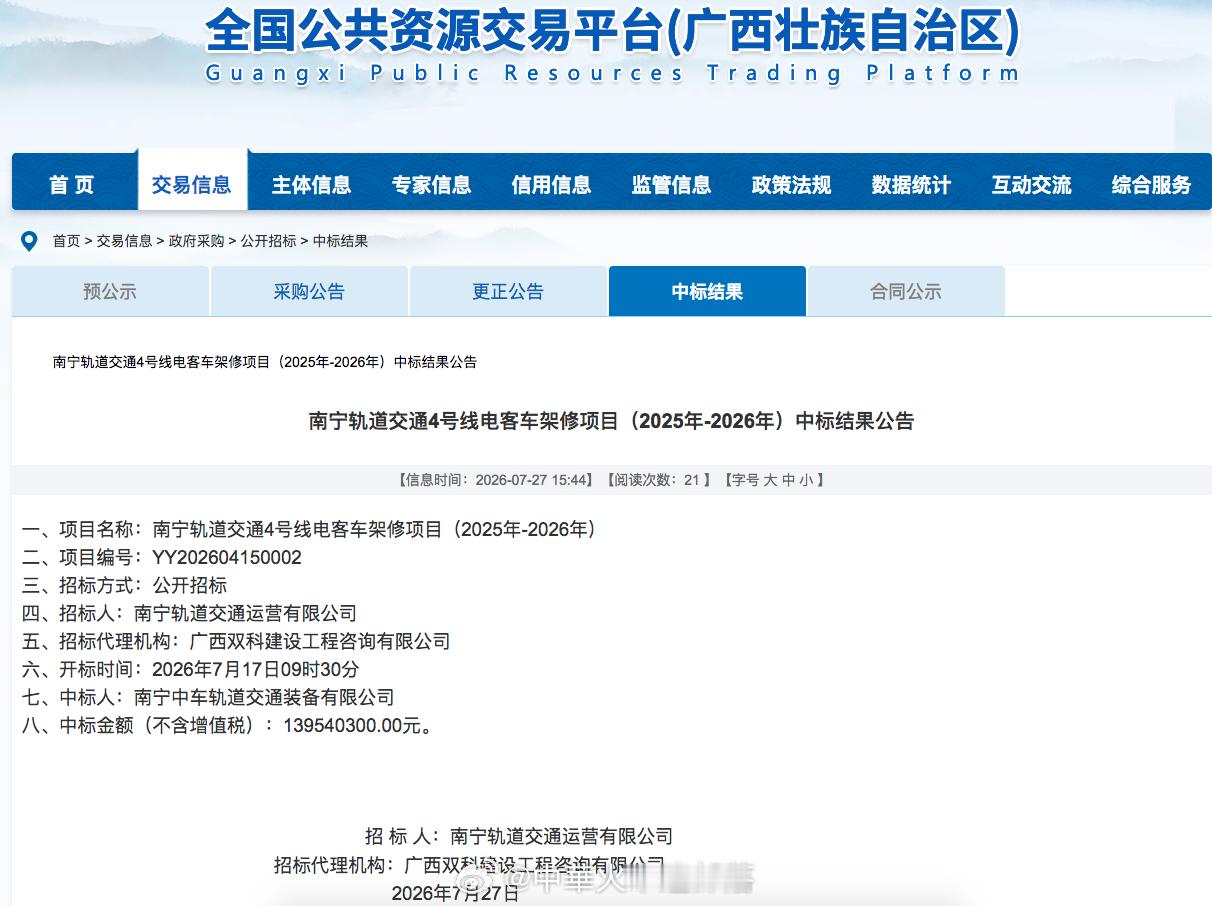Open 政策法规 navigation item

791,184
